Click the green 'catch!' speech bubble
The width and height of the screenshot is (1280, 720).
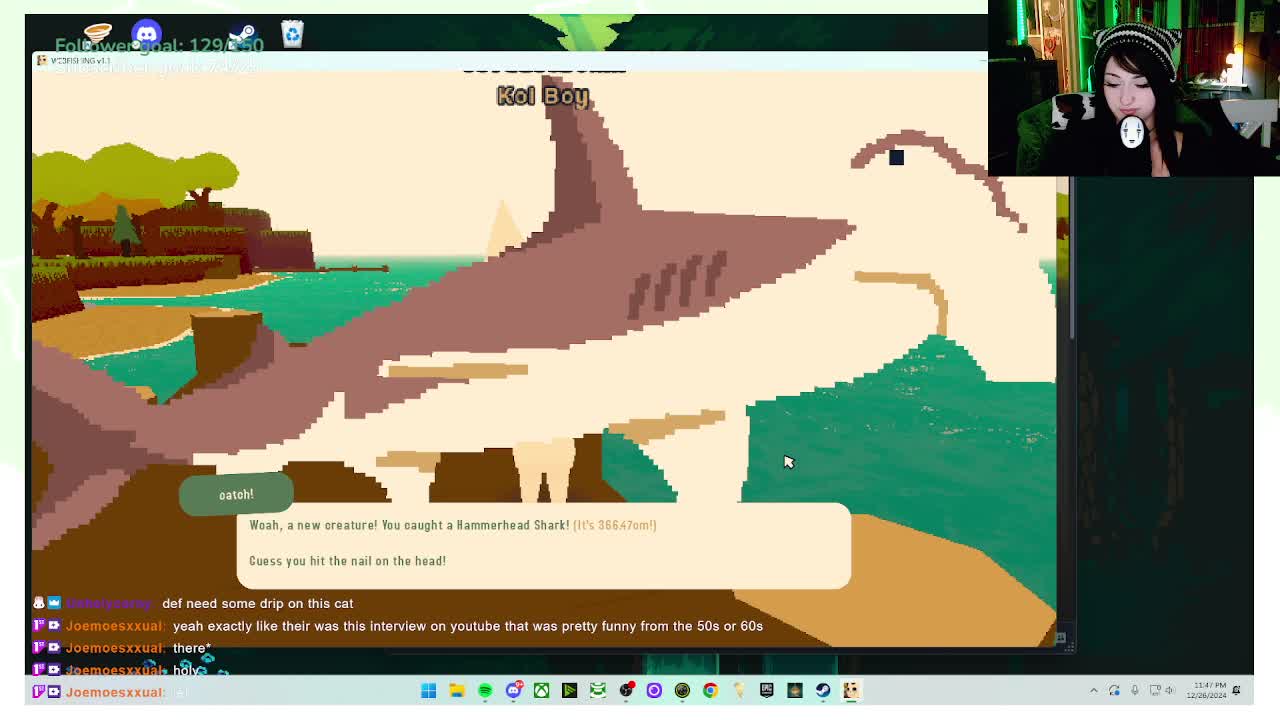click(236, 494)
